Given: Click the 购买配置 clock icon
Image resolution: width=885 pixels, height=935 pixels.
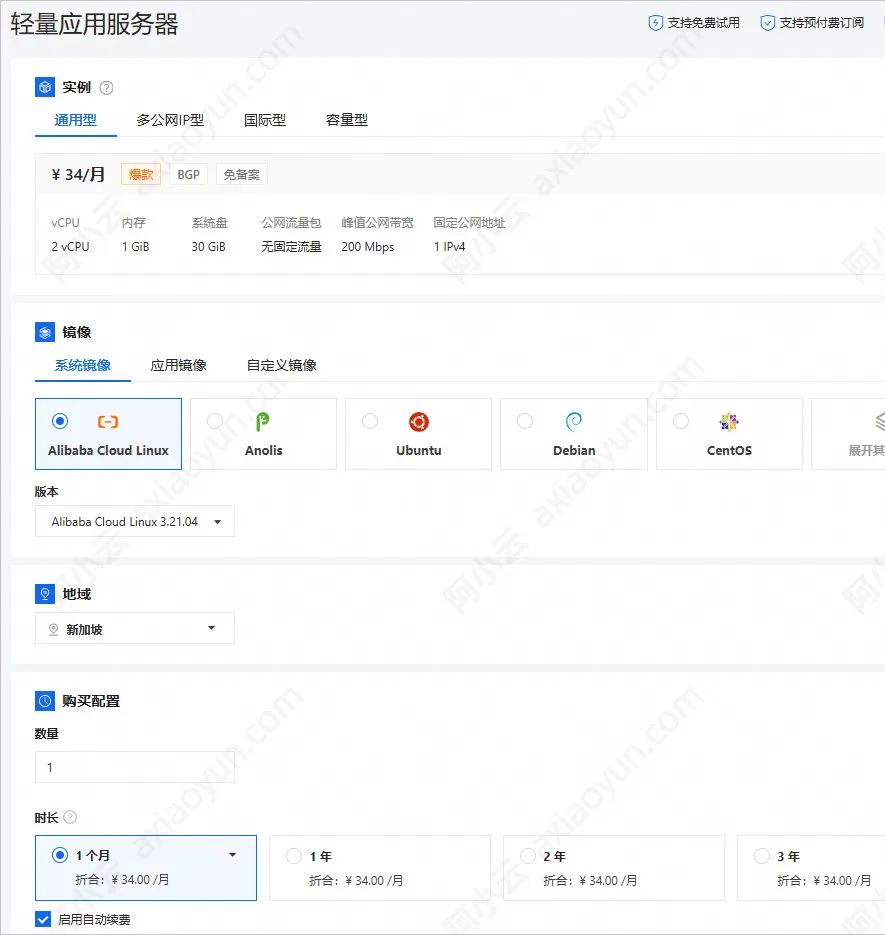Looking at the screenshot, I should (x=45, y=701).
